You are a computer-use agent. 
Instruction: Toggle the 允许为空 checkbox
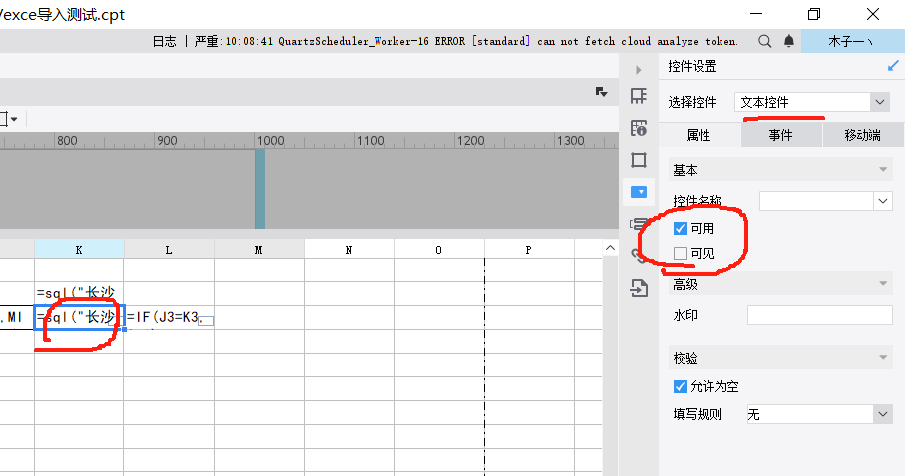coord(680,386)
